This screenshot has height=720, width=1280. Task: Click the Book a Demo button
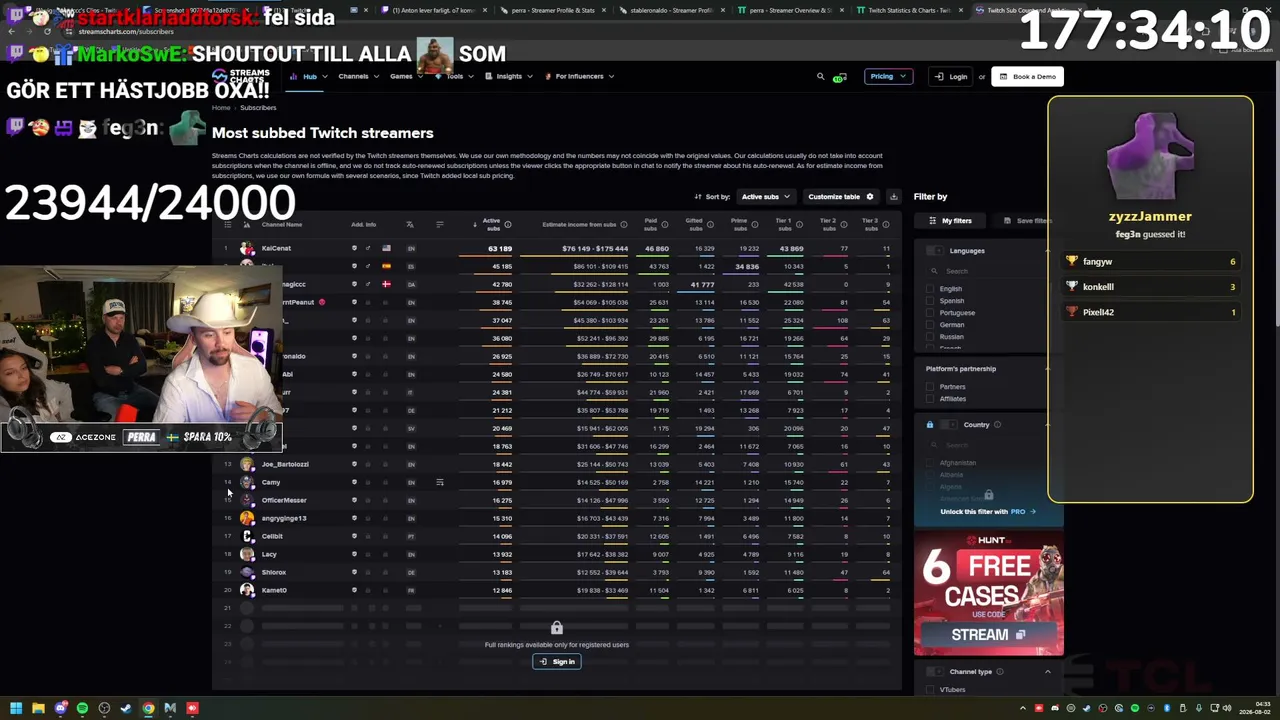[1027, 77]
